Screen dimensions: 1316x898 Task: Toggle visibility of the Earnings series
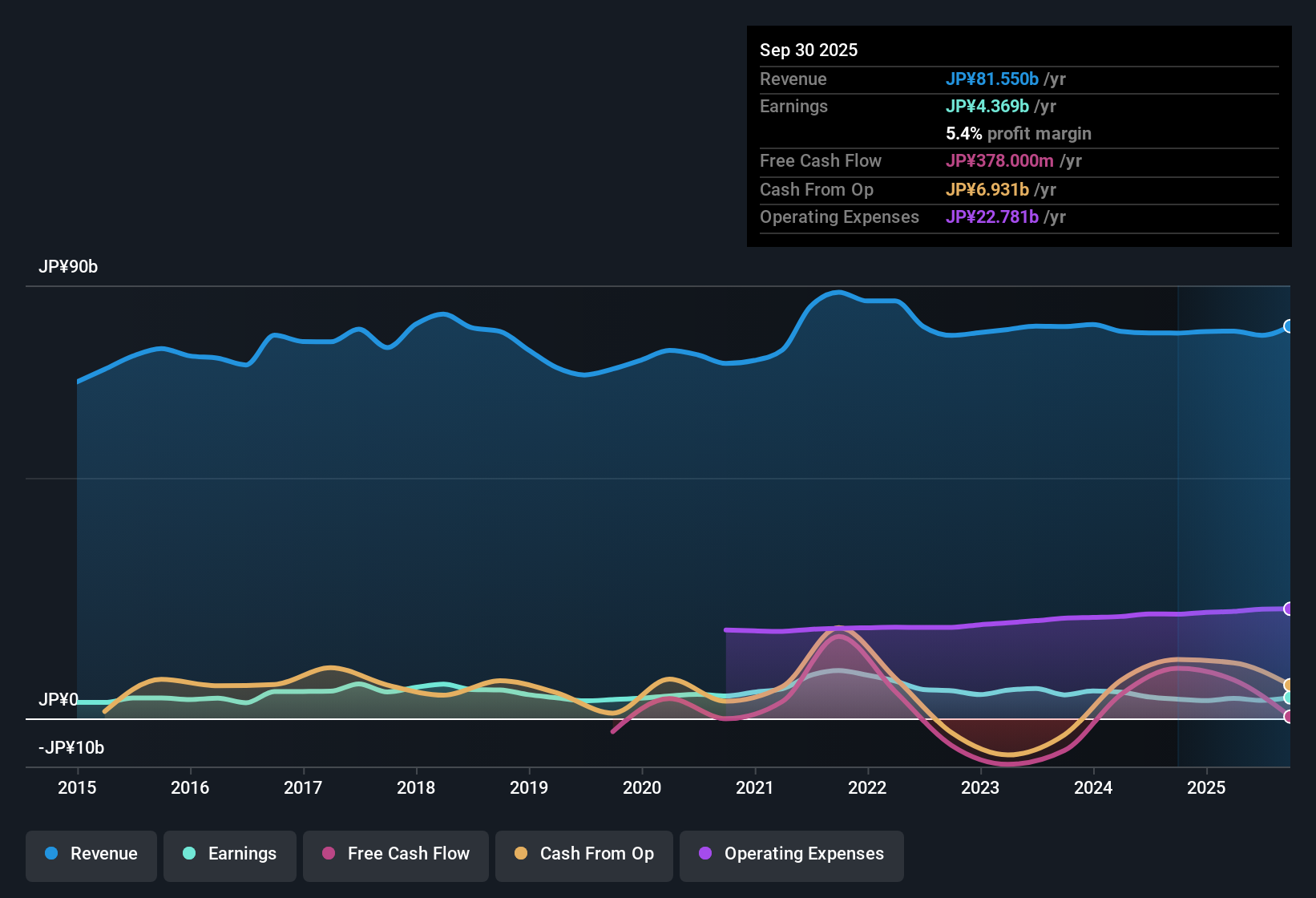(230, 854)
